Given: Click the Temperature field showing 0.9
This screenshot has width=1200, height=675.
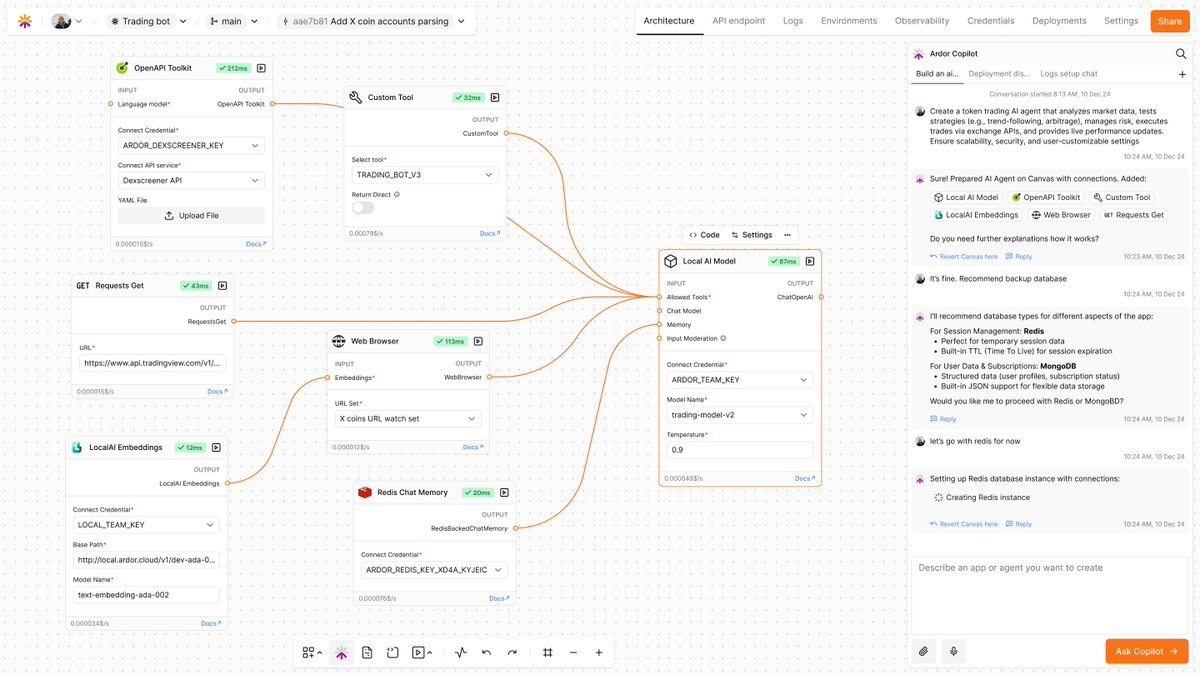Looking at the screenshot, I should pos(740,450).
